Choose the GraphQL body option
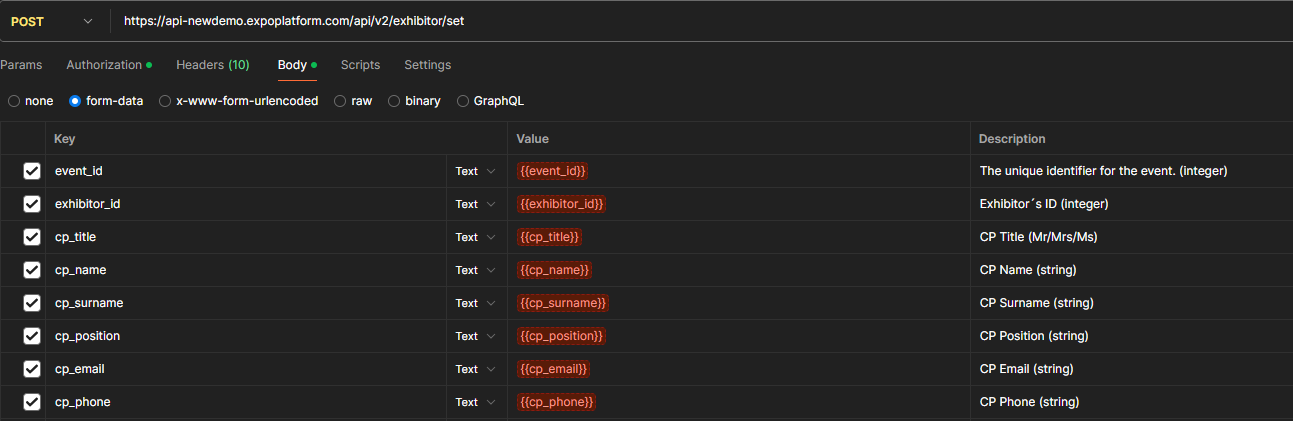The height and width of the screenshot is (421, 1293). click(x=490, y=101)
